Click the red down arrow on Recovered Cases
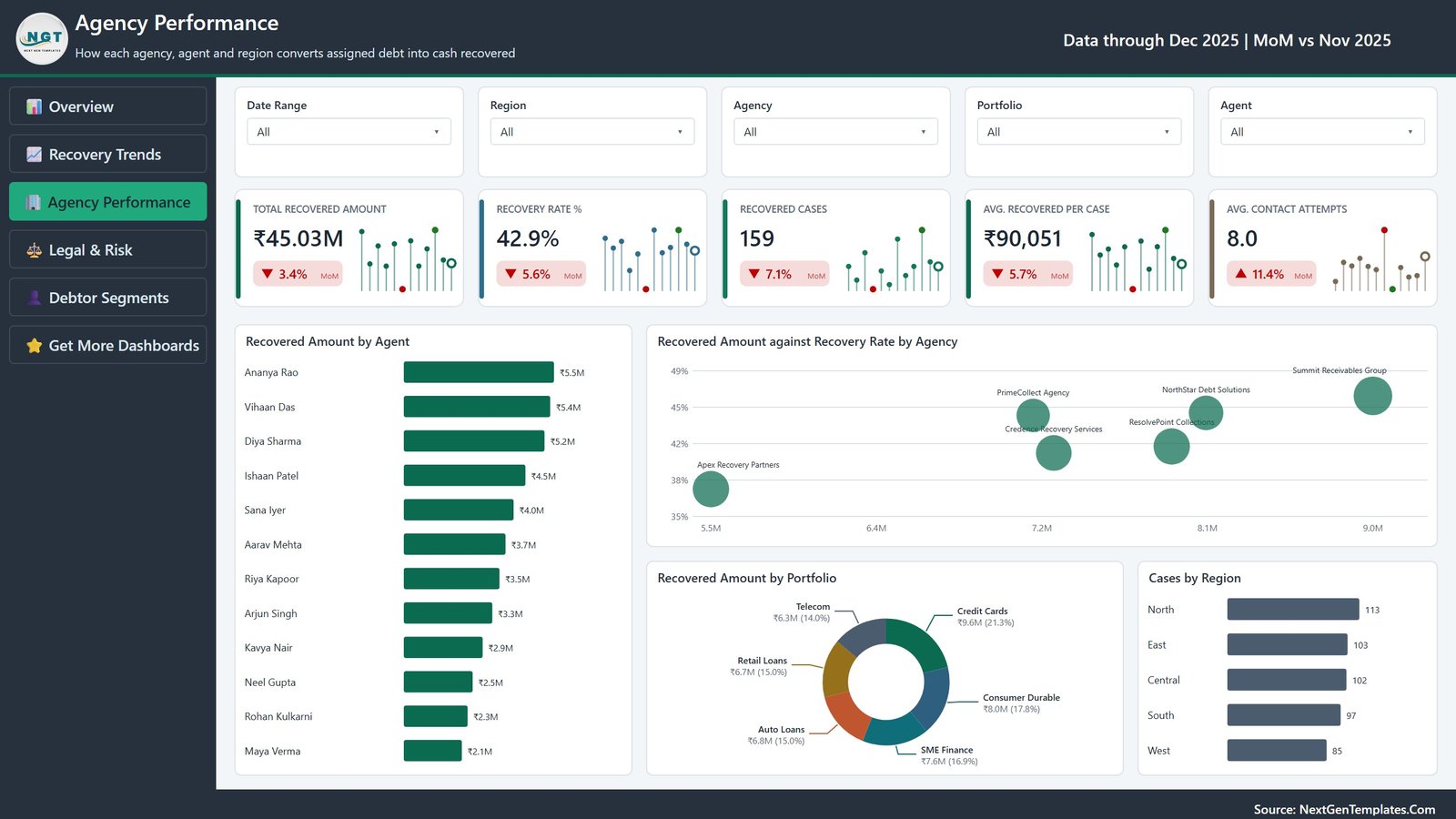 (754, 274)
